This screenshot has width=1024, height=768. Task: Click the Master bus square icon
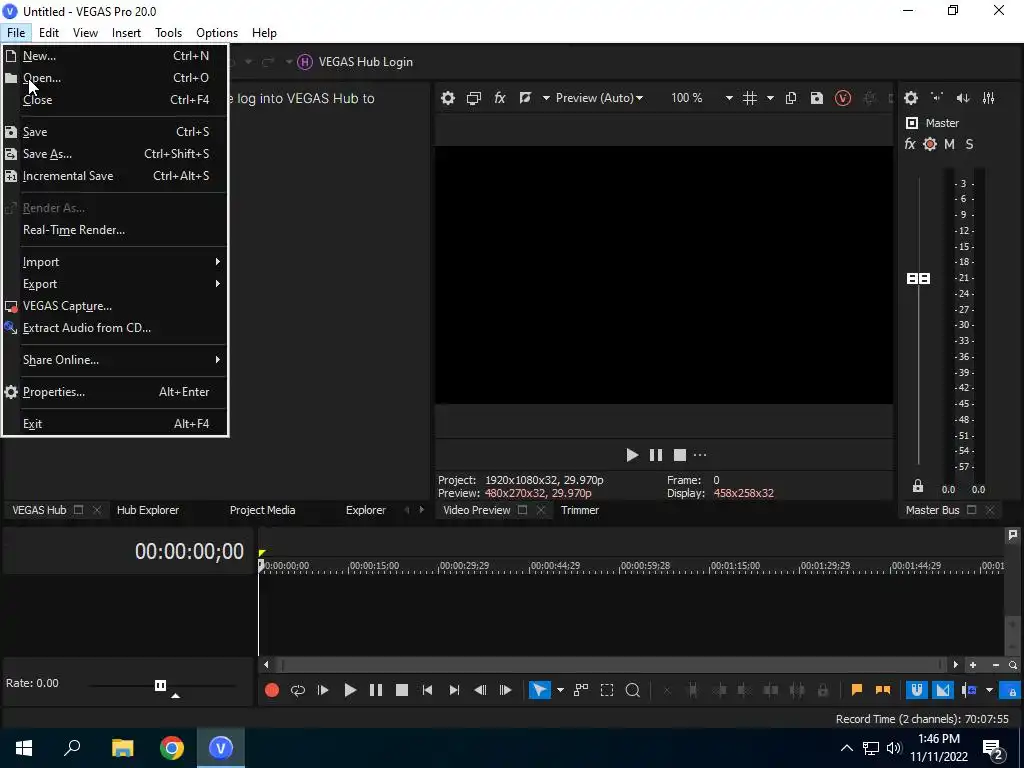pos(912,123)
